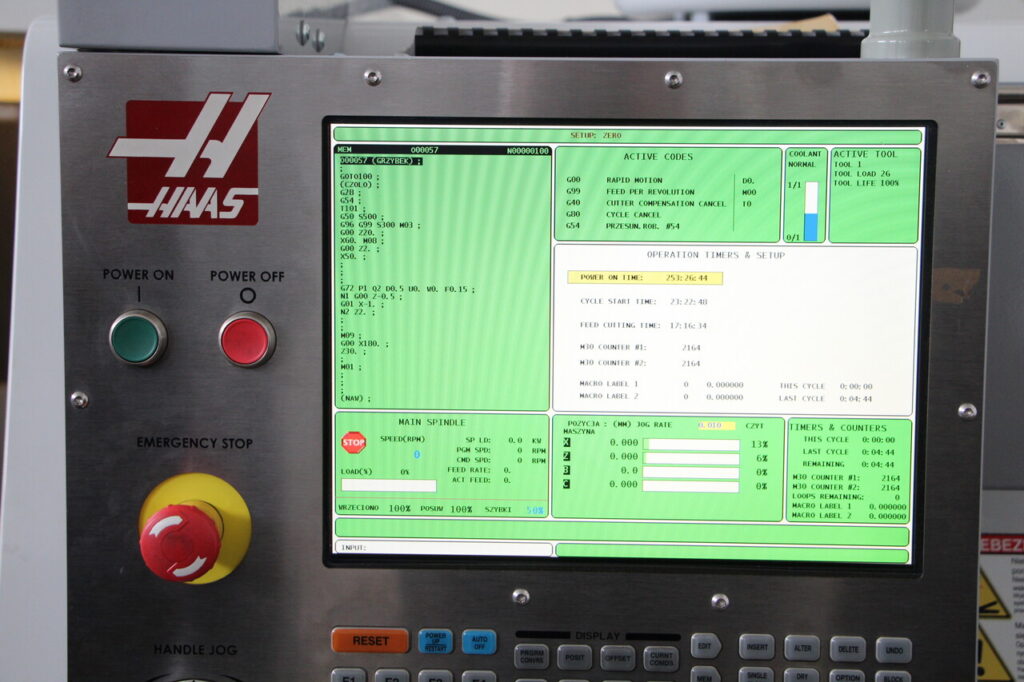Select the Z axis position indicator
Viewport: 1024px width, 682px height.
(567, 457)
